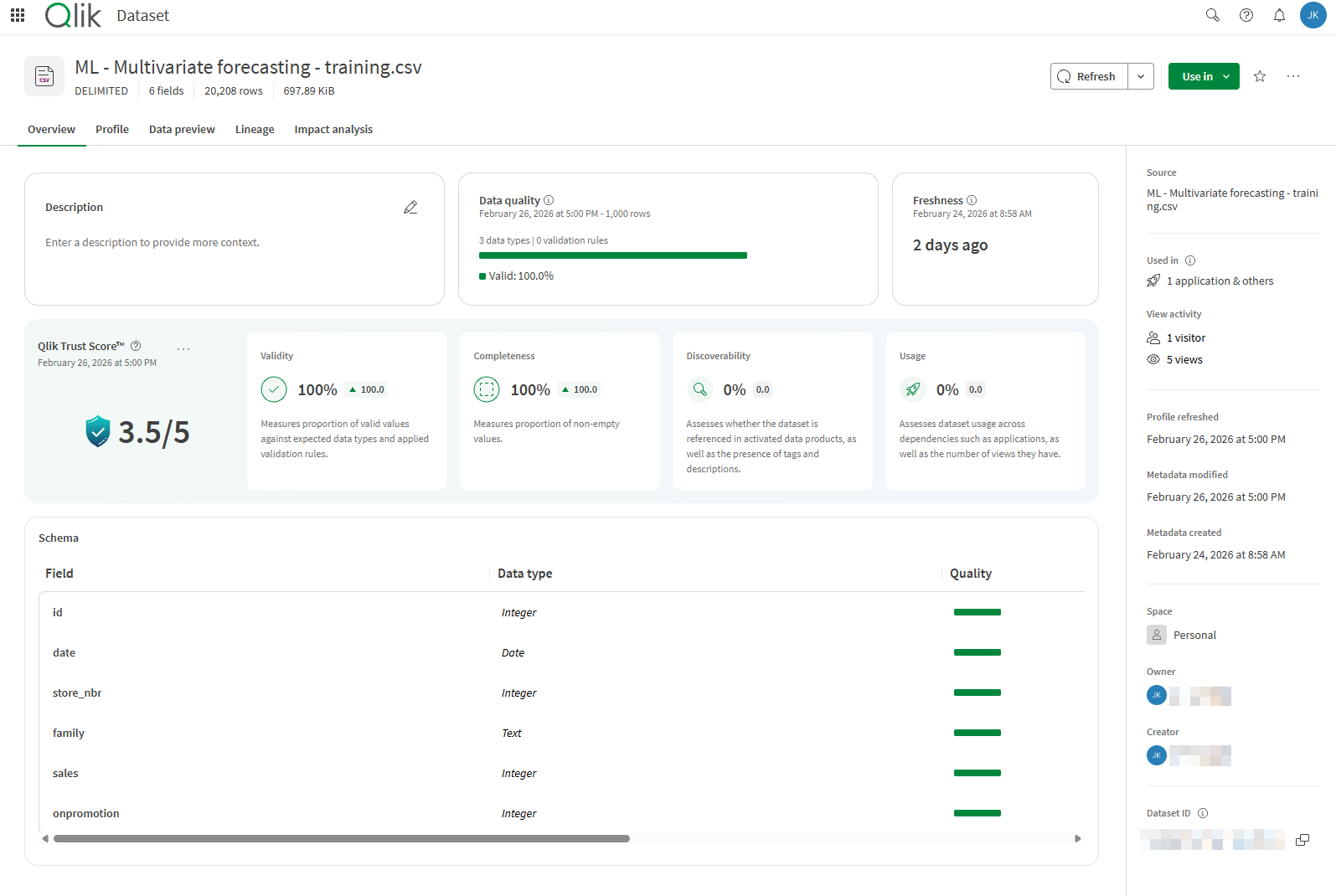This screenshot has width=1336, height=896.
Task: Click the Completeness dashed-circle icon
Action: (x=487, y=389)
